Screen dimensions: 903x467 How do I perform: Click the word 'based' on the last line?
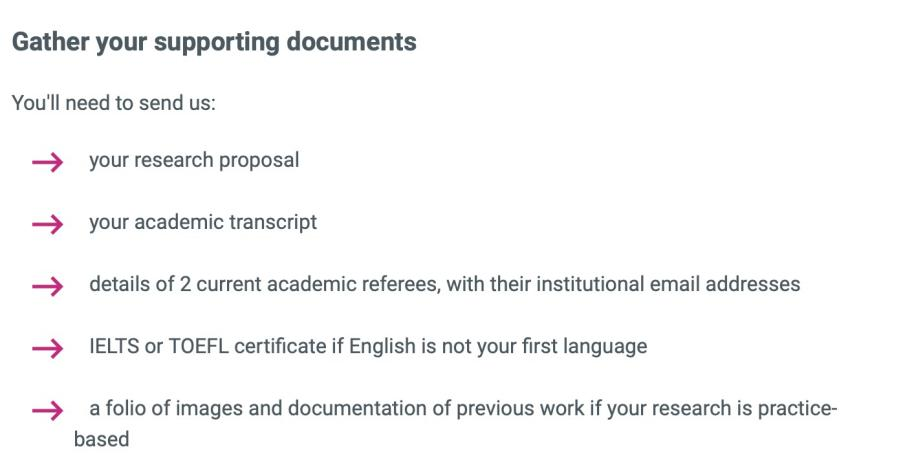[101, 439]
